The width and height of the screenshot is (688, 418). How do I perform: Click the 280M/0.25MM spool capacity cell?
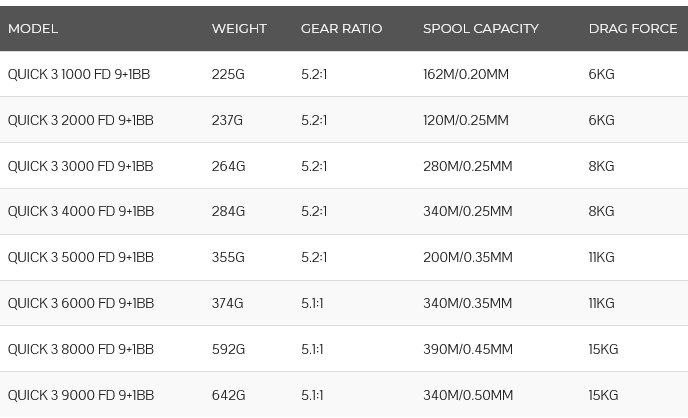[467, 167]
